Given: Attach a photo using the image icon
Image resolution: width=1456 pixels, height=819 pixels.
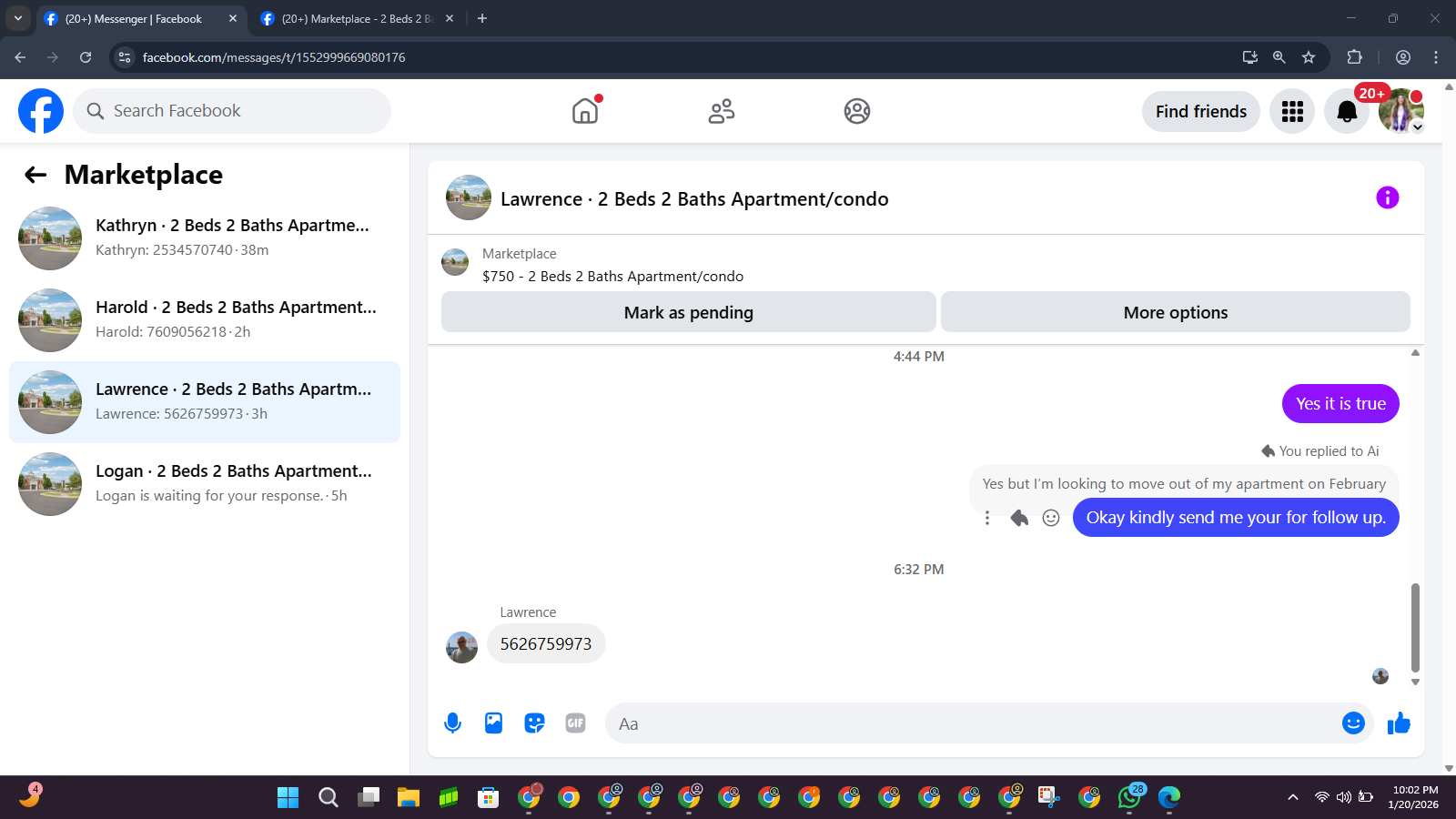Looking at the screenshot, I should click(493, 723).
